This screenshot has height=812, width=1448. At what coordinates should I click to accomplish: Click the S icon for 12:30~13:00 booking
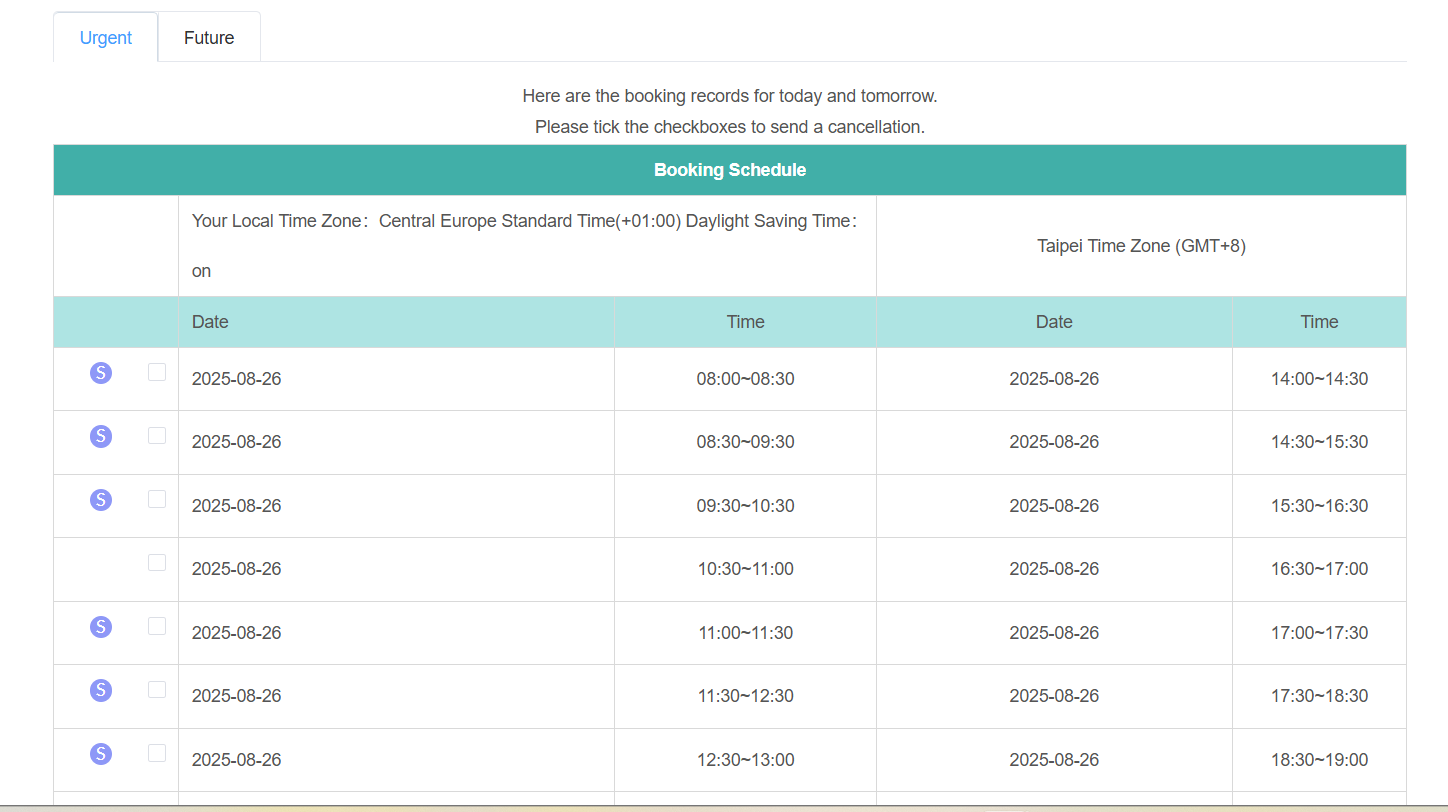point(101,754)
